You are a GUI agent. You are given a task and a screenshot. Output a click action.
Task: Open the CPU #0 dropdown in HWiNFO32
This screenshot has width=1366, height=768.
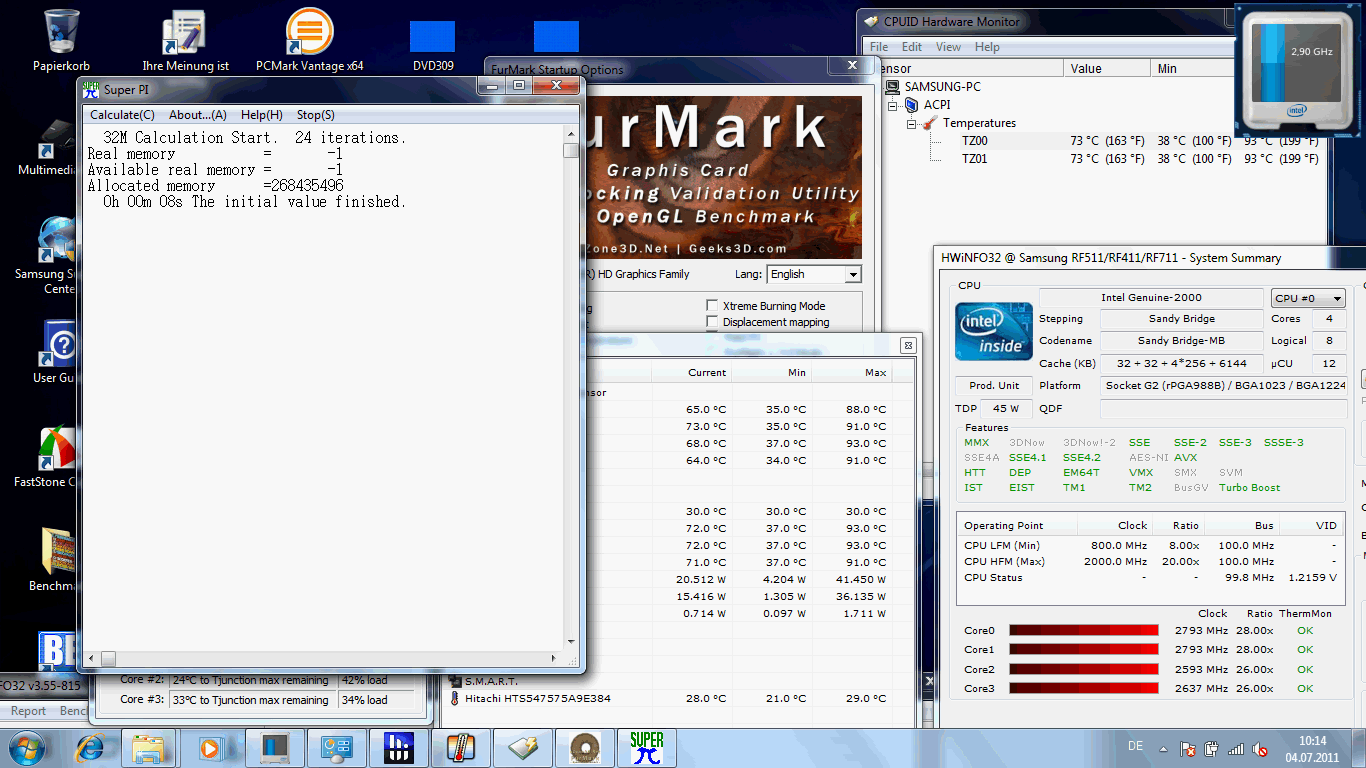tap(1308, 298)
